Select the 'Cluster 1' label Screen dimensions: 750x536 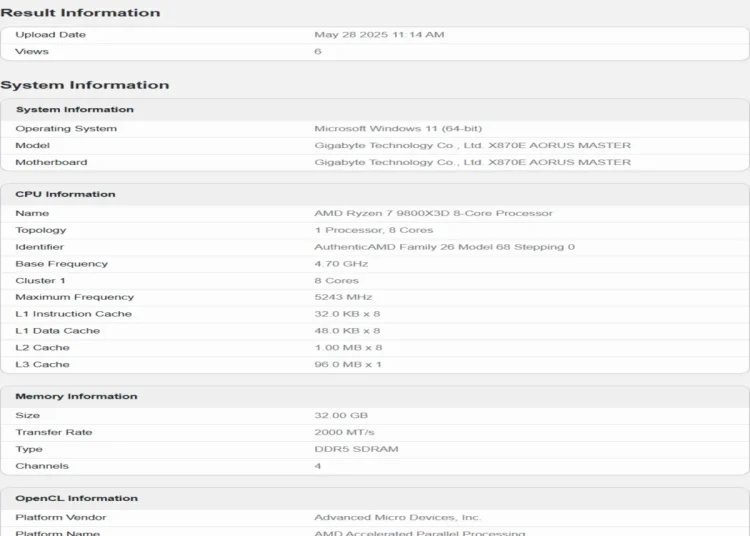click(40, 281)
